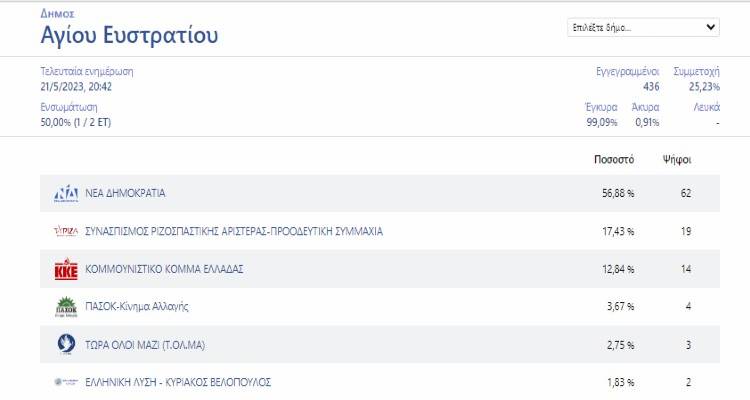Image resolution: width=750 pixels, height=400 pixels.
Task: Select ΚΟΜΜΟΥΝΙΣΤΙΚΟ ΚΟΜΜΑ ΕΛΛΑΔΑΣ party name
Action: point(164,269)
